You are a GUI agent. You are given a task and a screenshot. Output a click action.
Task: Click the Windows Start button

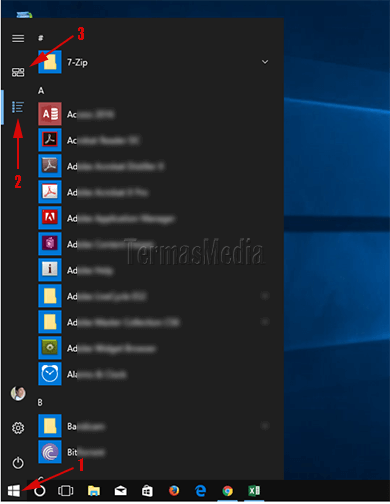(x=14, y=491)
